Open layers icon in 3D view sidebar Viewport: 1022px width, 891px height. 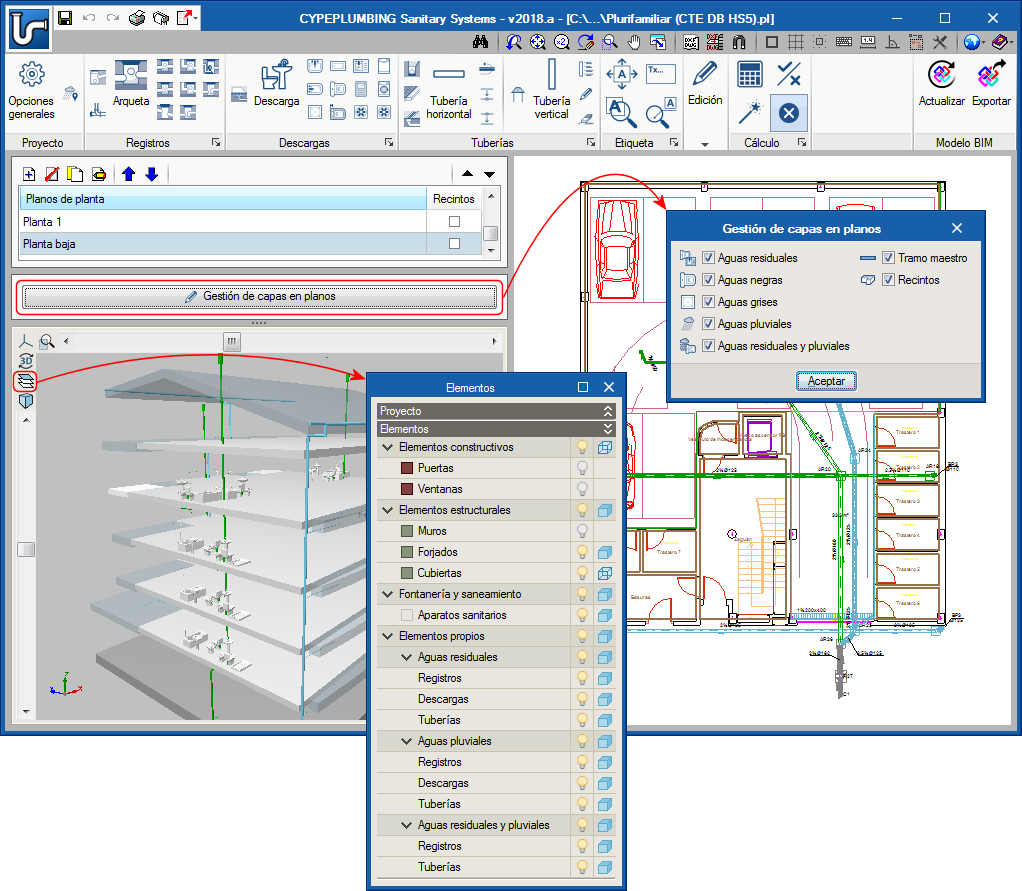point(25,380)
